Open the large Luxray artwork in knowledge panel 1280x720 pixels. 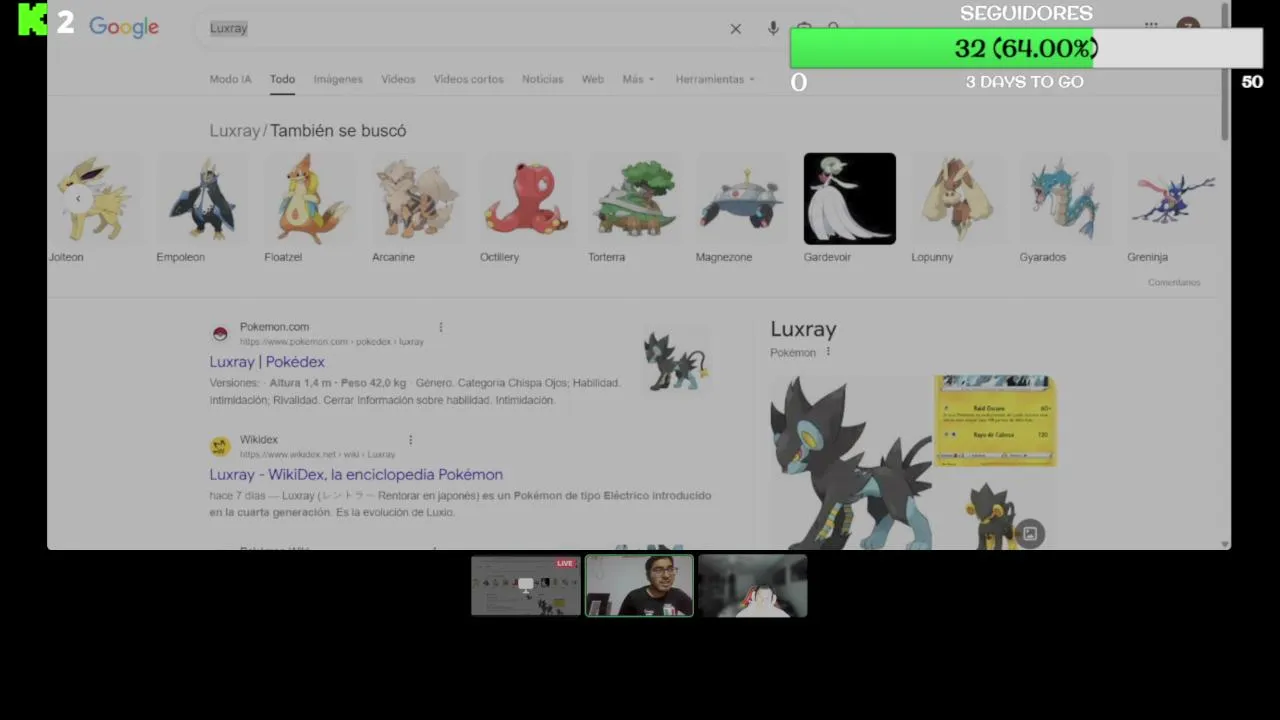[x=850, y=462]
